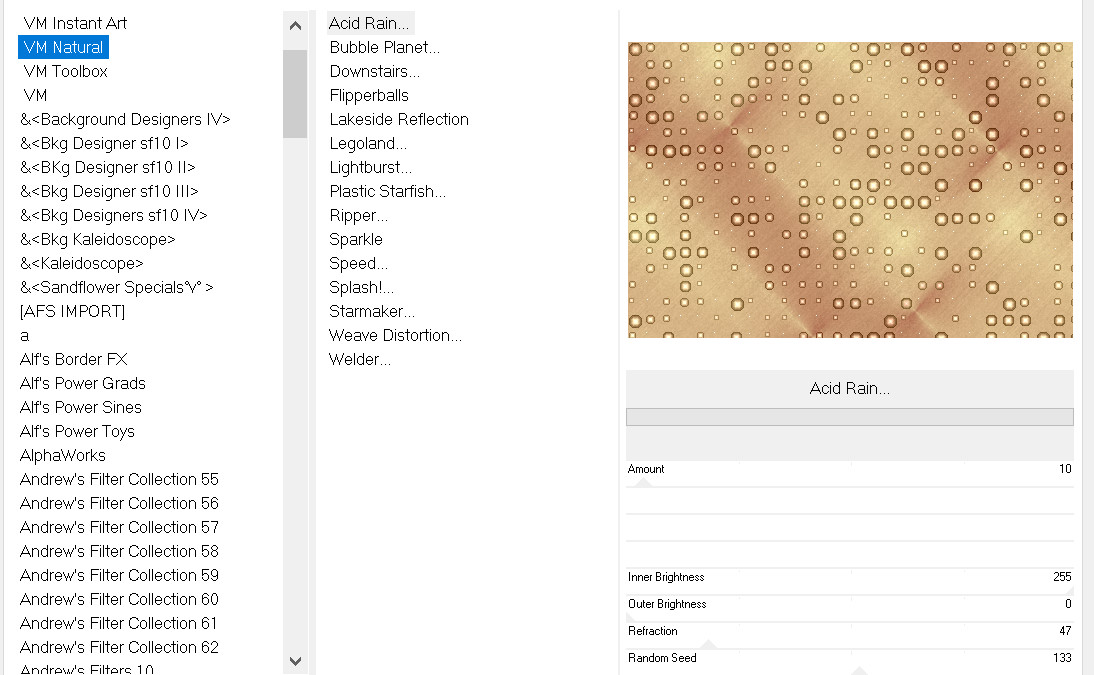
Task: Choose the Acid Rain filter
Action: pyautogui.click(x=369, y=23)
